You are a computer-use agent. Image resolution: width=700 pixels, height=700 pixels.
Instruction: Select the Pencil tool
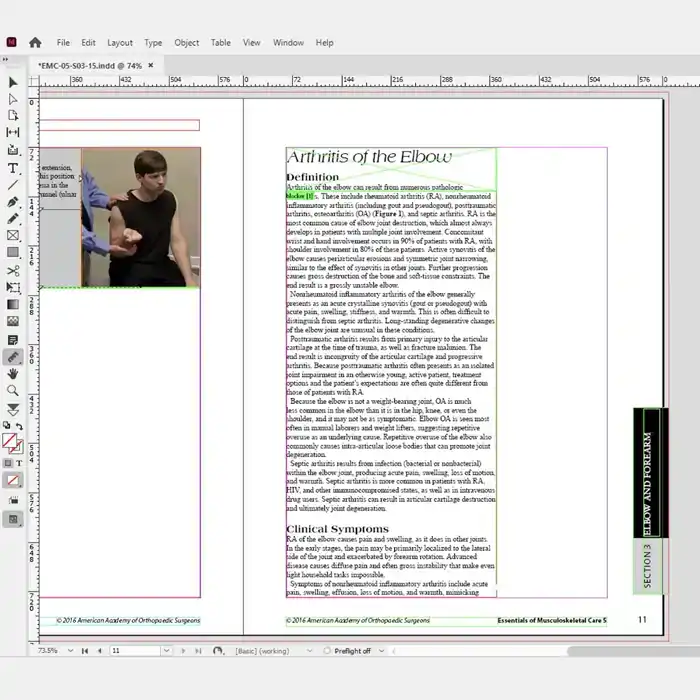[x=13, y=219]
